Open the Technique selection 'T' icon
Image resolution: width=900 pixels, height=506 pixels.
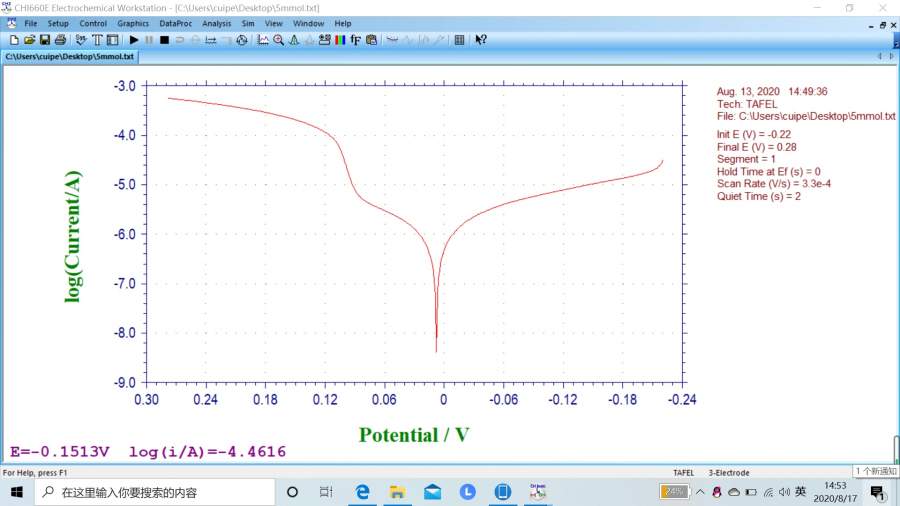(97, 40)
